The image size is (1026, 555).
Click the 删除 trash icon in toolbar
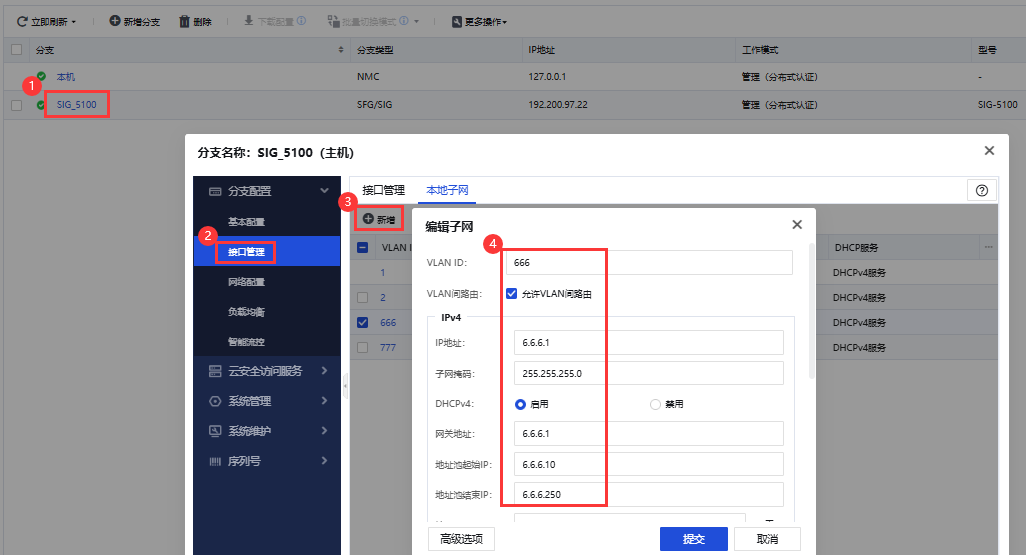[184, 21]
